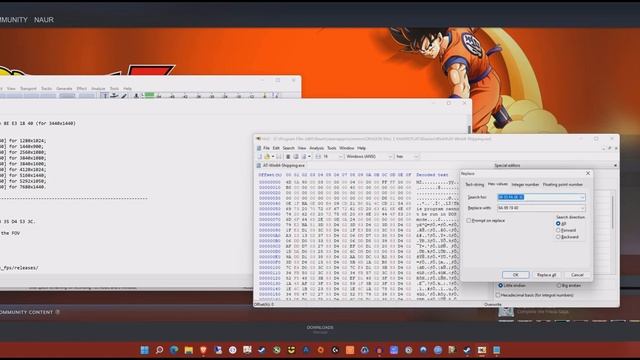Open the bytes-per-row 16 dropdown

[340, 157]
